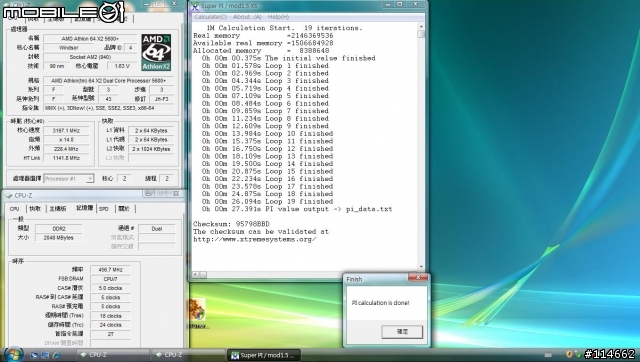Click Super PI vertical scrollbar thumb

pyautogui.click(x=421, y=33)
